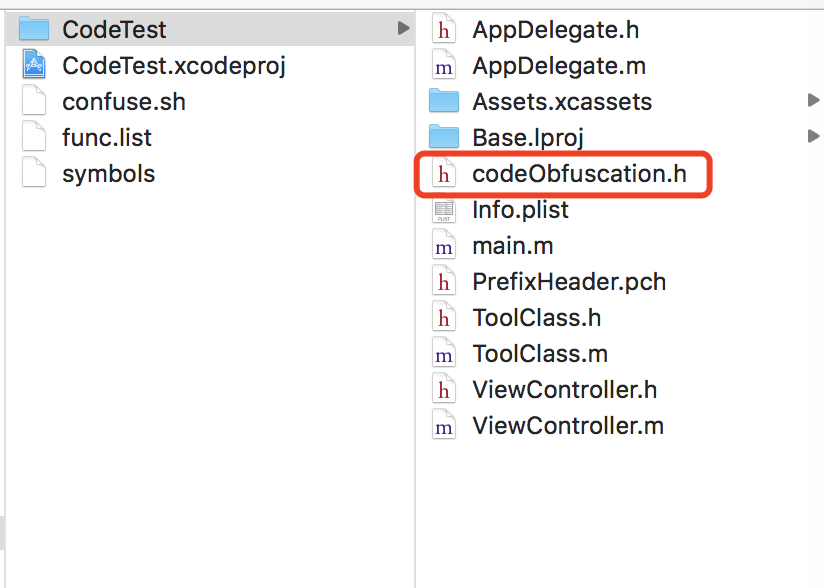Select the func.list file name
Image resolution: width=824 pixels, height=588 pixels.
(x=107, y=137)
